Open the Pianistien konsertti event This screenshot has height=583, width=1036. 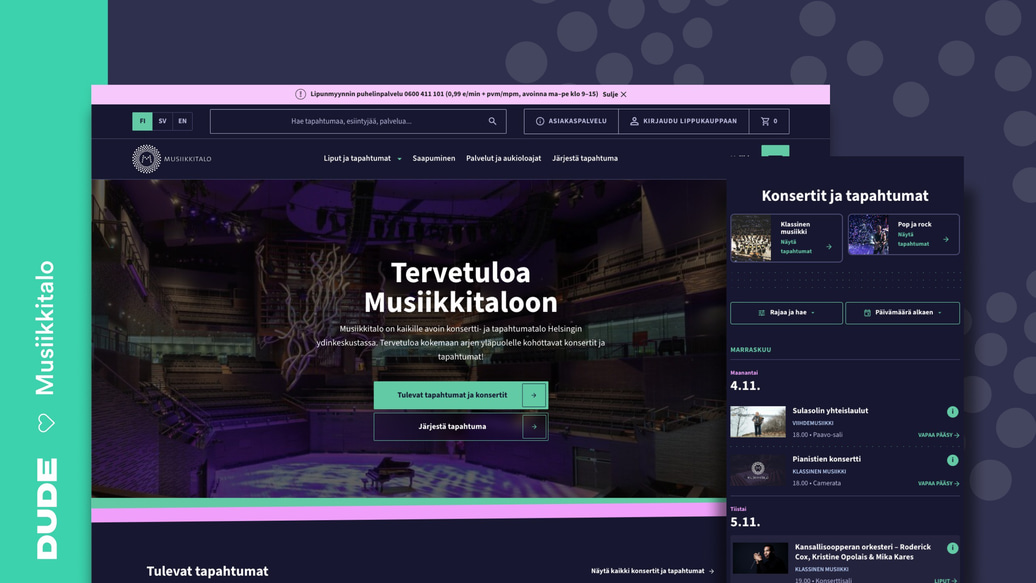(x=827, y=459)
